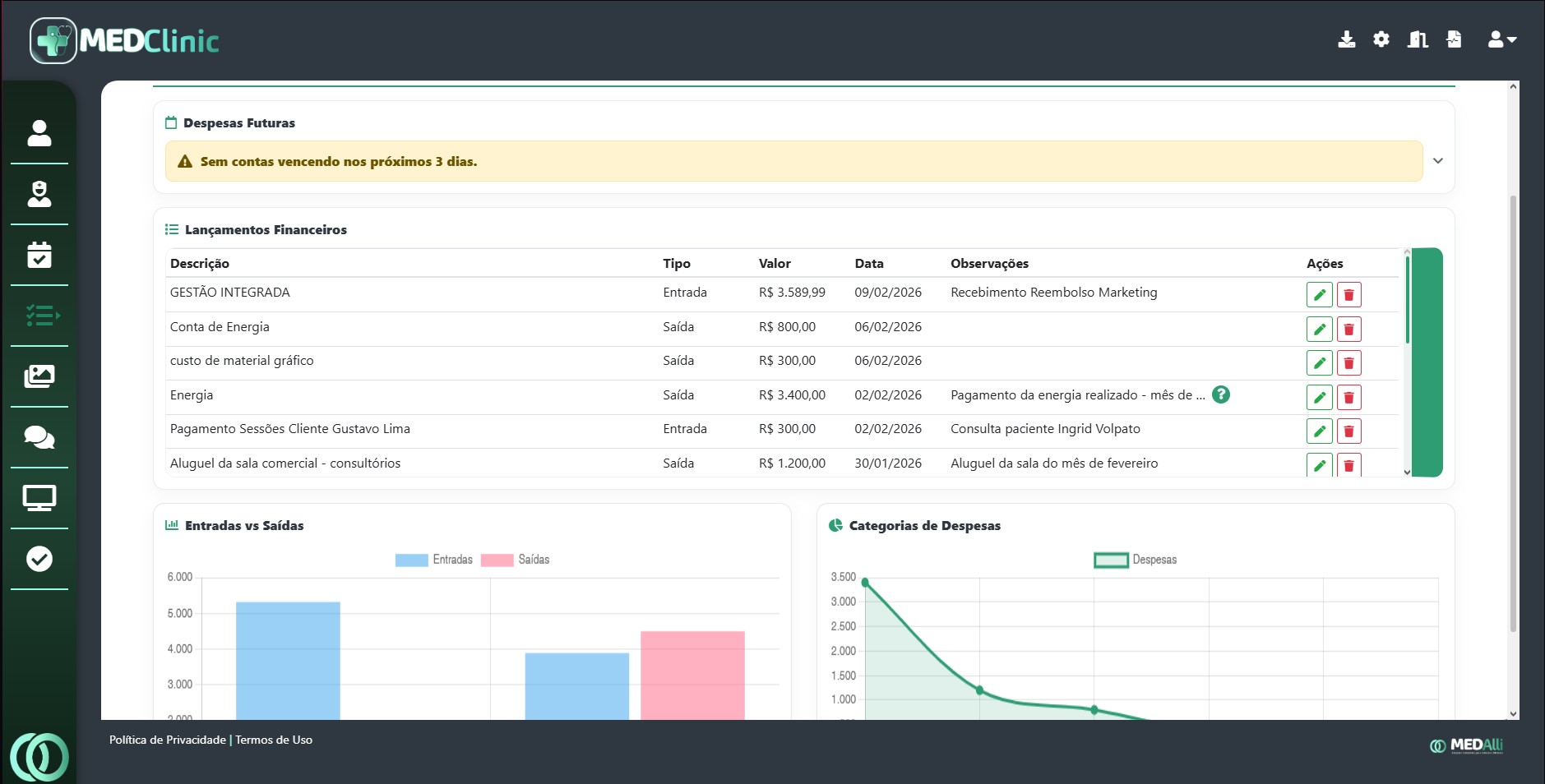
Task: Open Política de Privacidade link
Action: (x=167, y=740)
